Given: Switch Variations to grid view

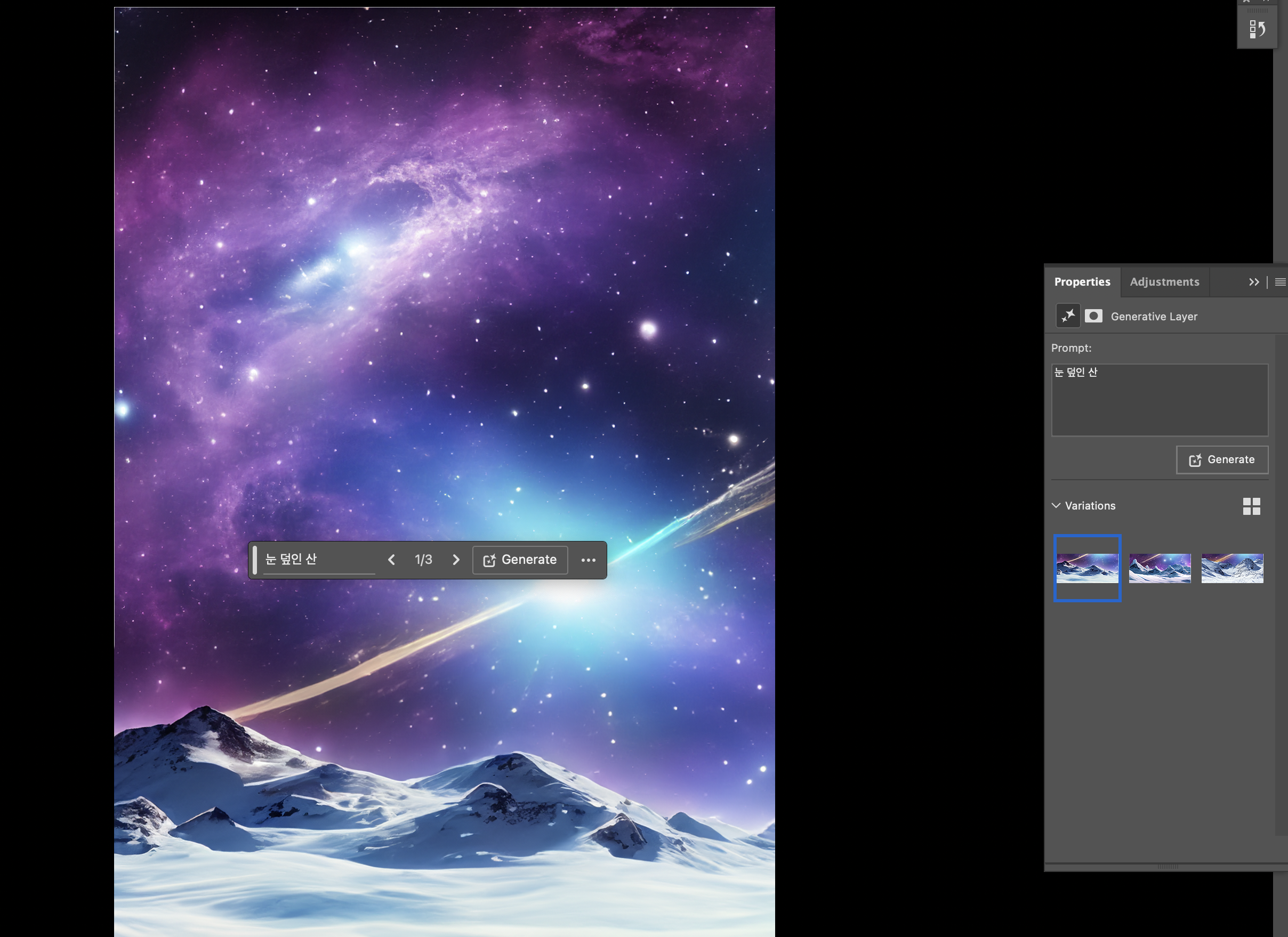Looking at the screenshot, I should (x=1251, y=506).
